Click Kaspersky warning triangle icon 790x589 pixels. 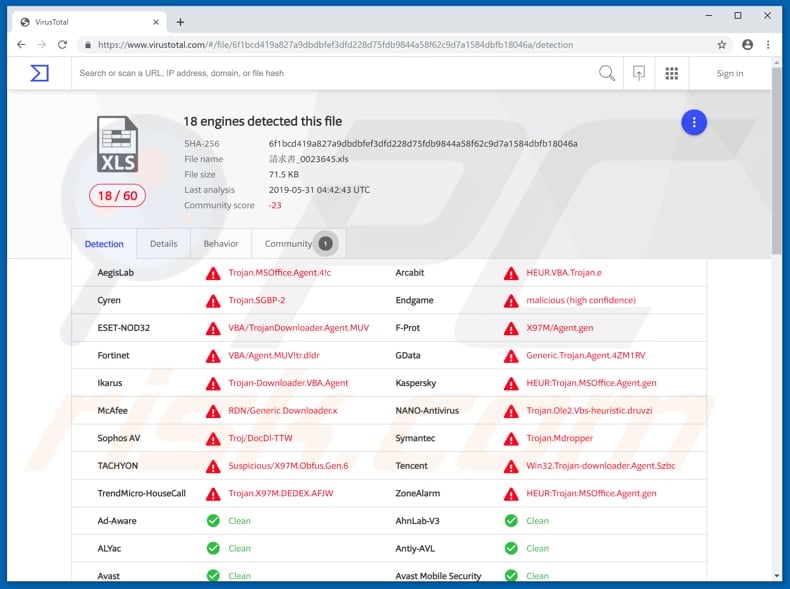tap(511, 383)
